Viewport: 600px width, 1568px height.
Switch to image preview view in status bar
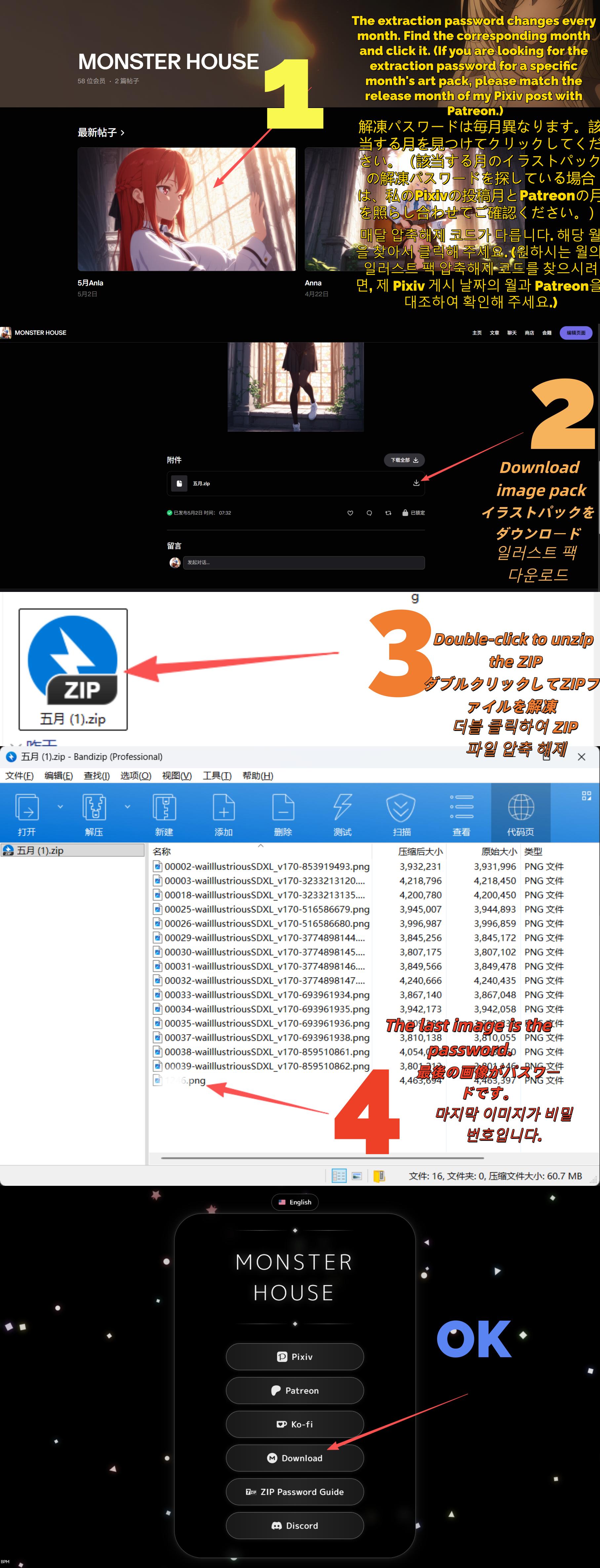click(357, 1175)
